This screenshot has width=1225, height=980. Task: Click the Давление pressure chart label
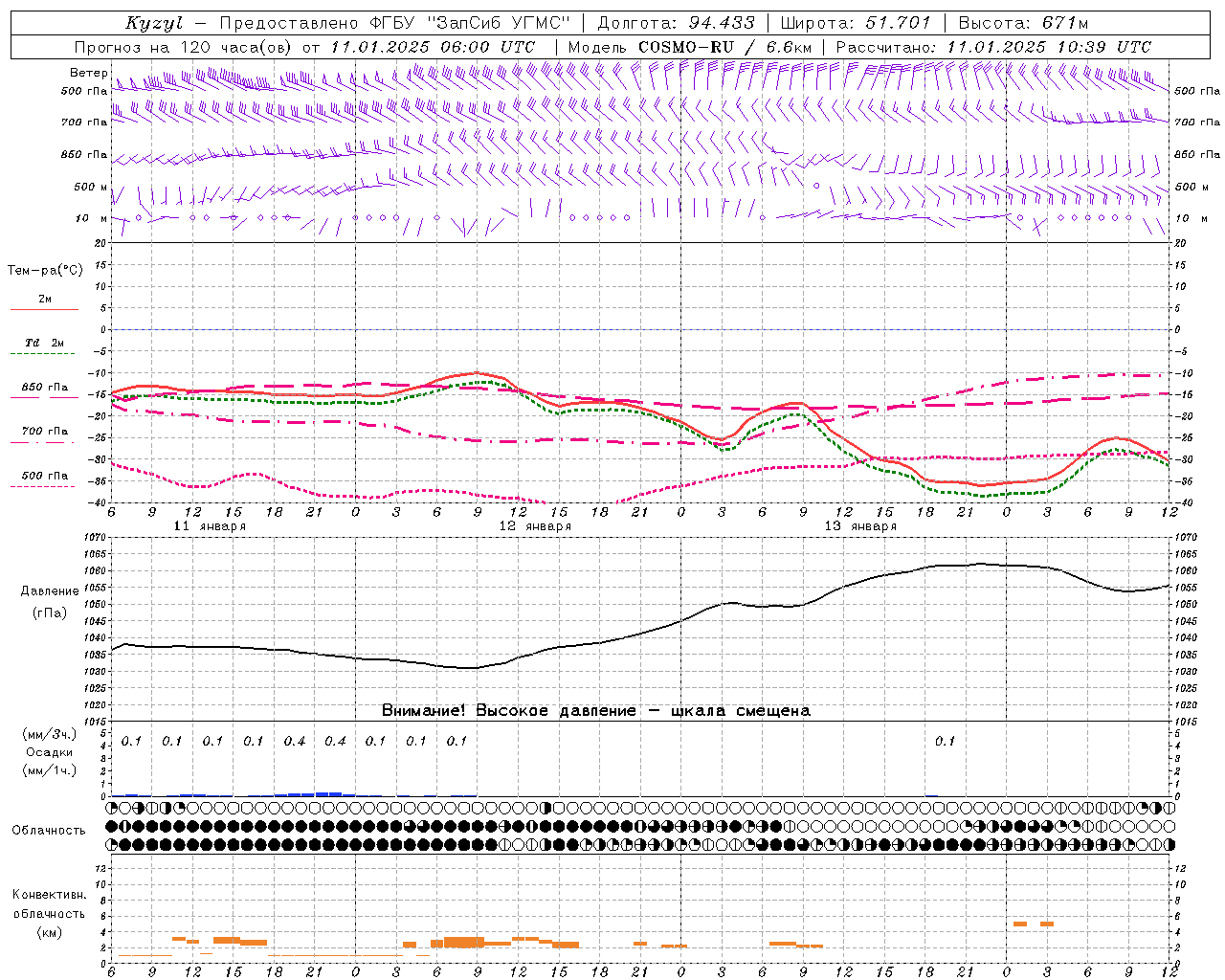point(50,591)
